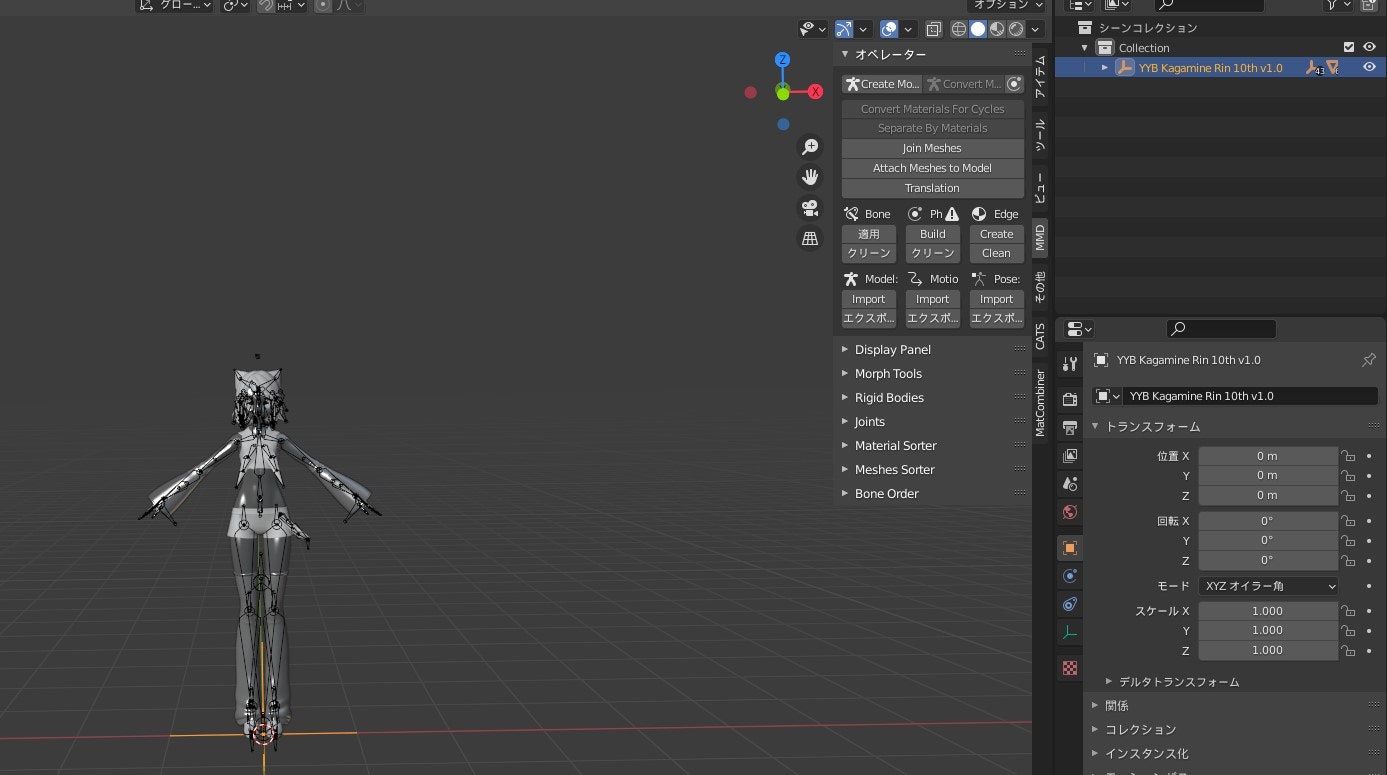This screenshot has height=775, width=1387.
Task: Open the Texture properties tab icon
Action: click(x=1070, y=667)
